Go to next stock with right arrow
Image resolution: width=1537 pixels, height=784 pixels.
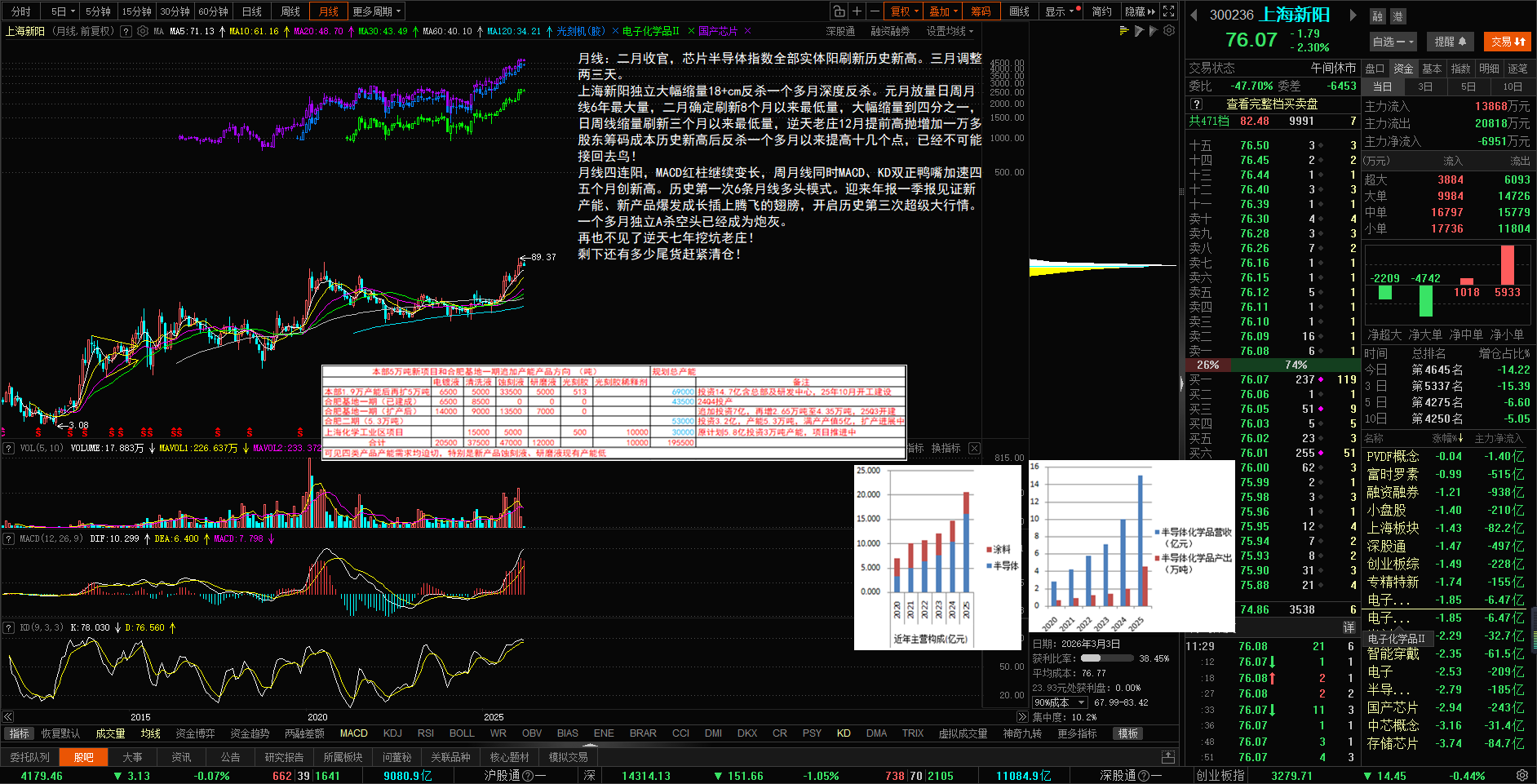click(x=1353, y=15)
